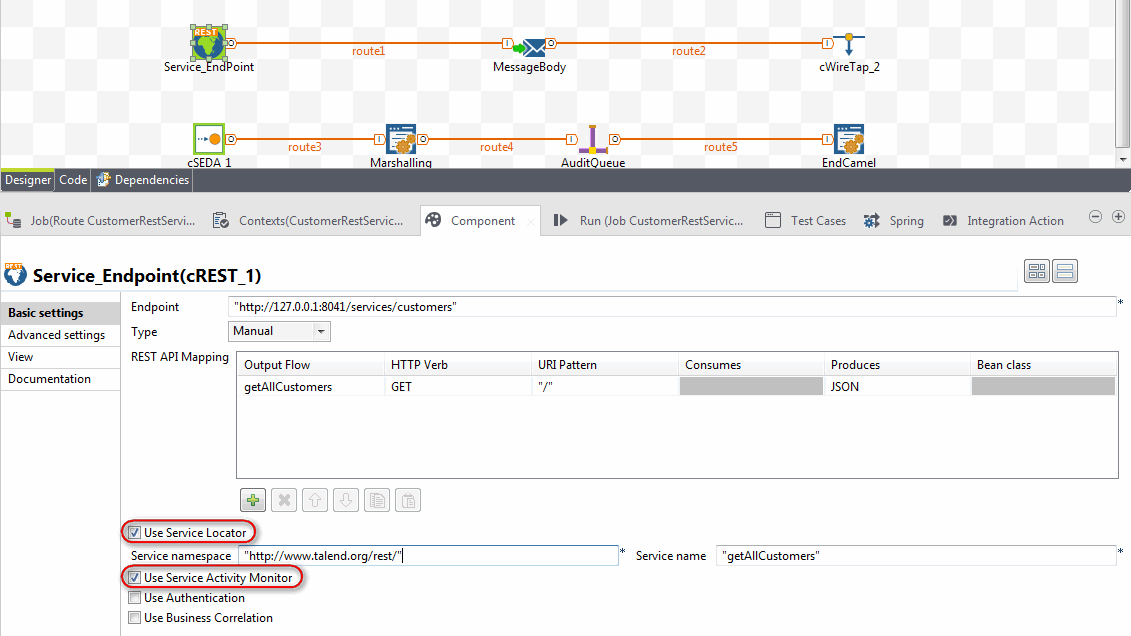Move mapping row down arrow
This screenshot has height=636, width=1131.
pos(346,500)
